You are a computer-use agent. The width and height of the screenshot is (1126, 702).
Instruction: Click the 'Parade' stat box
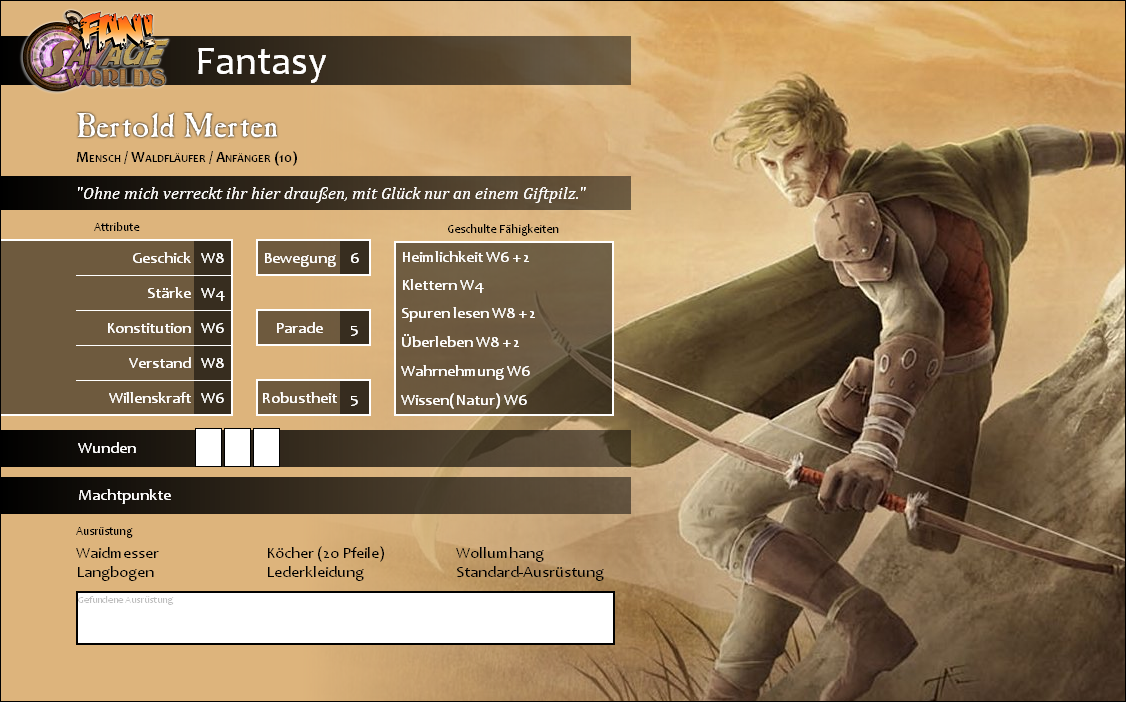(x=313, y=328)
